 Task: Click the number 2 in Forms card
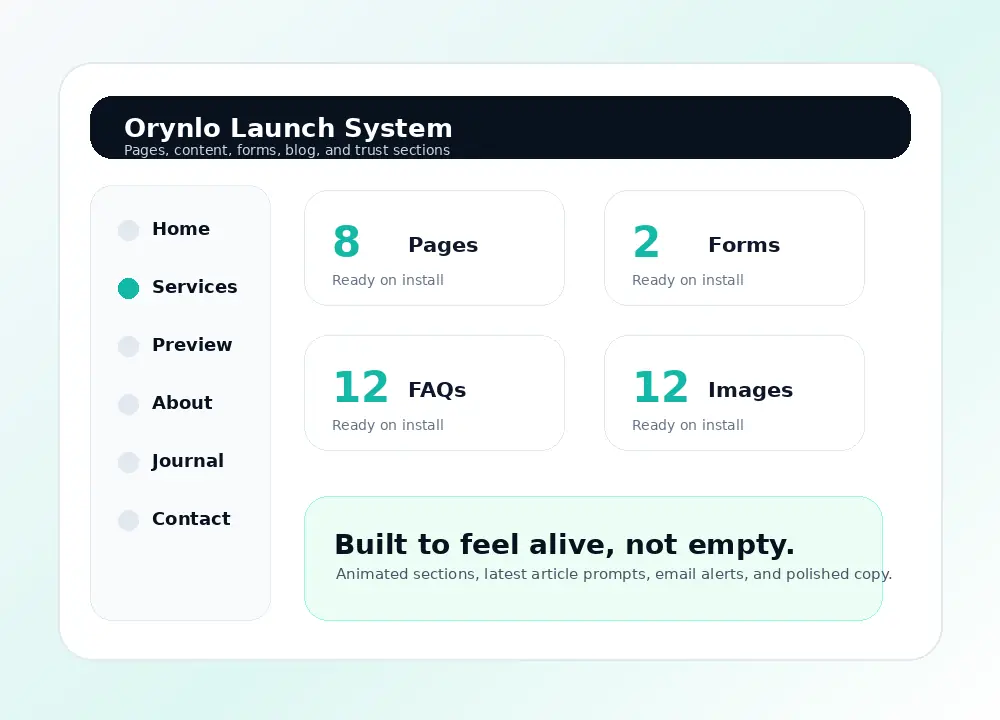coord(646,242)
